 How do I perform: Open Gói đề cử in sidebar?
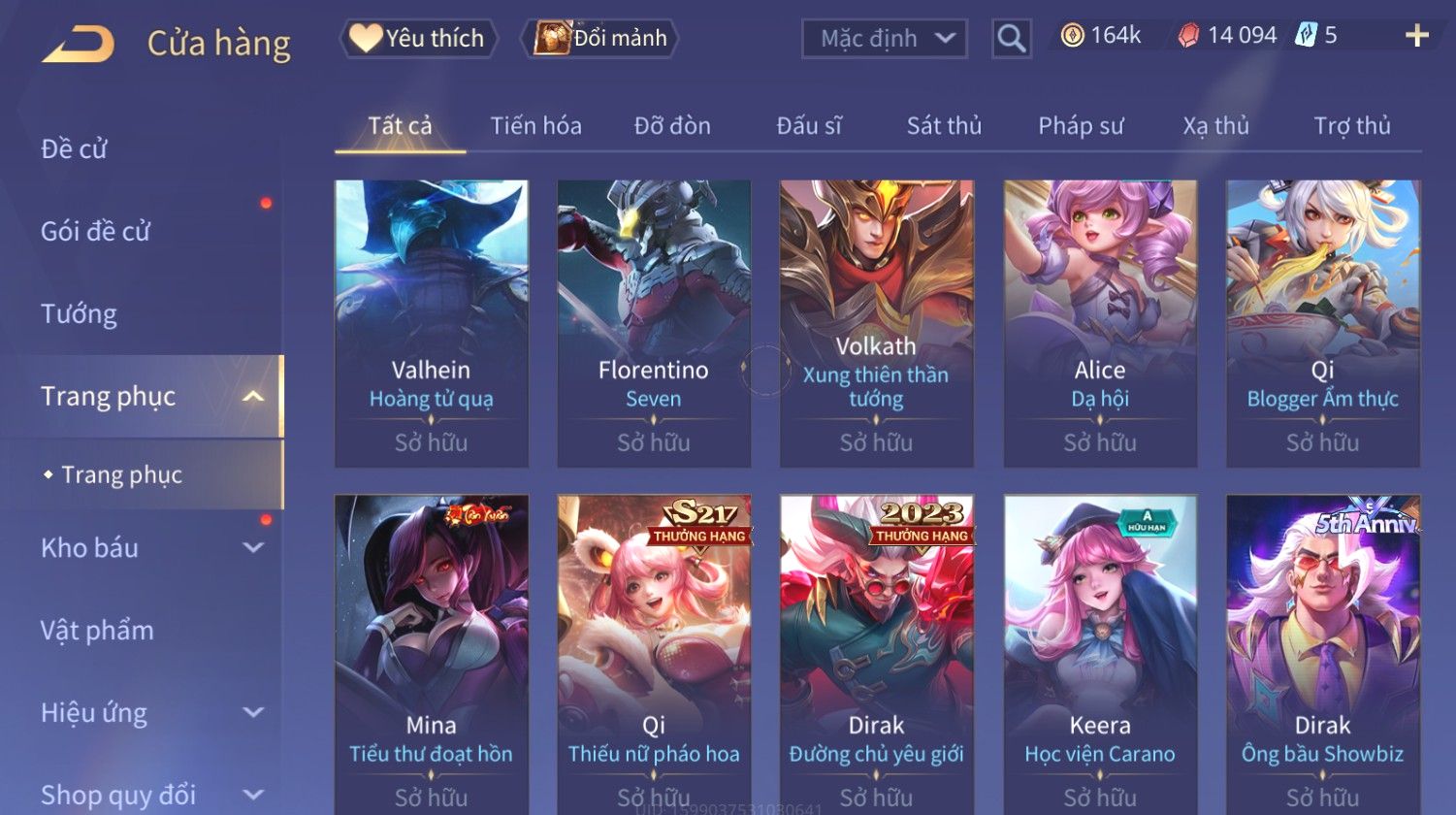pyautogui.click(x=95, y=232)
